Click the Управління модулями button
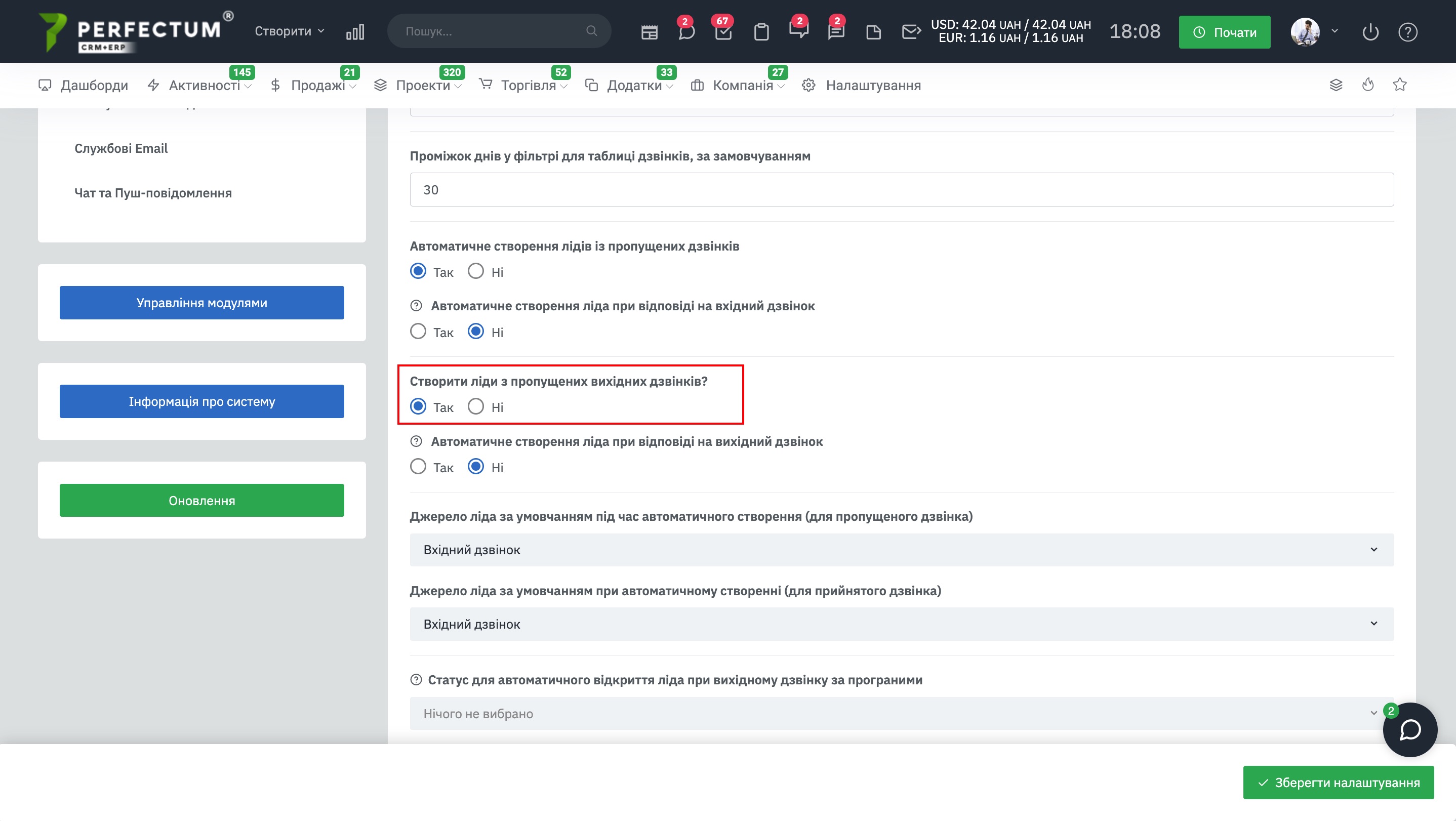Viewport: 1456px width, 821px height. tap(202, 302)
